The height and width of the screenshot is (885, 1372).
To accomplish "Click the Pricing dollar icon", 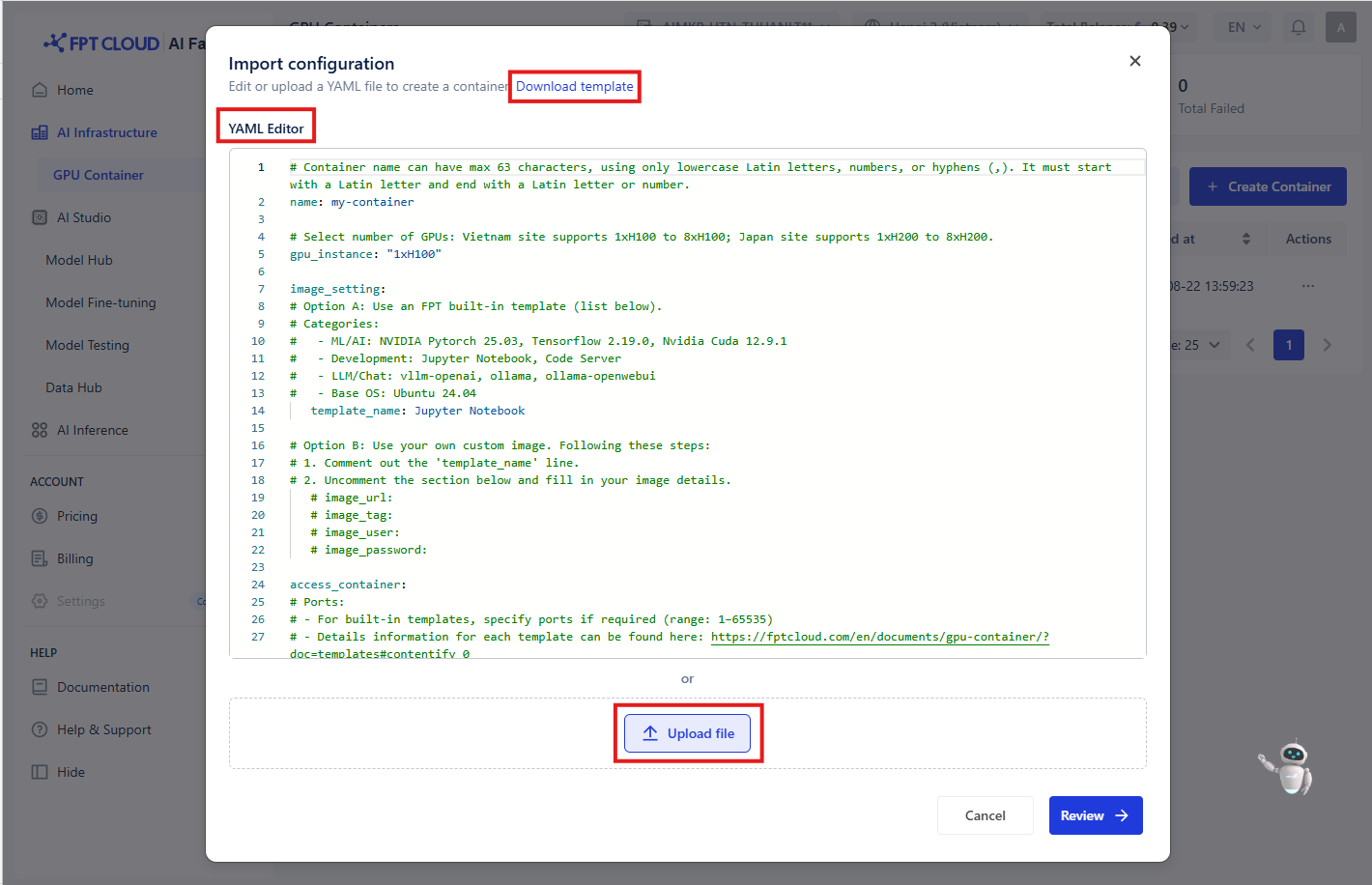I will click(x=40, y=516).
